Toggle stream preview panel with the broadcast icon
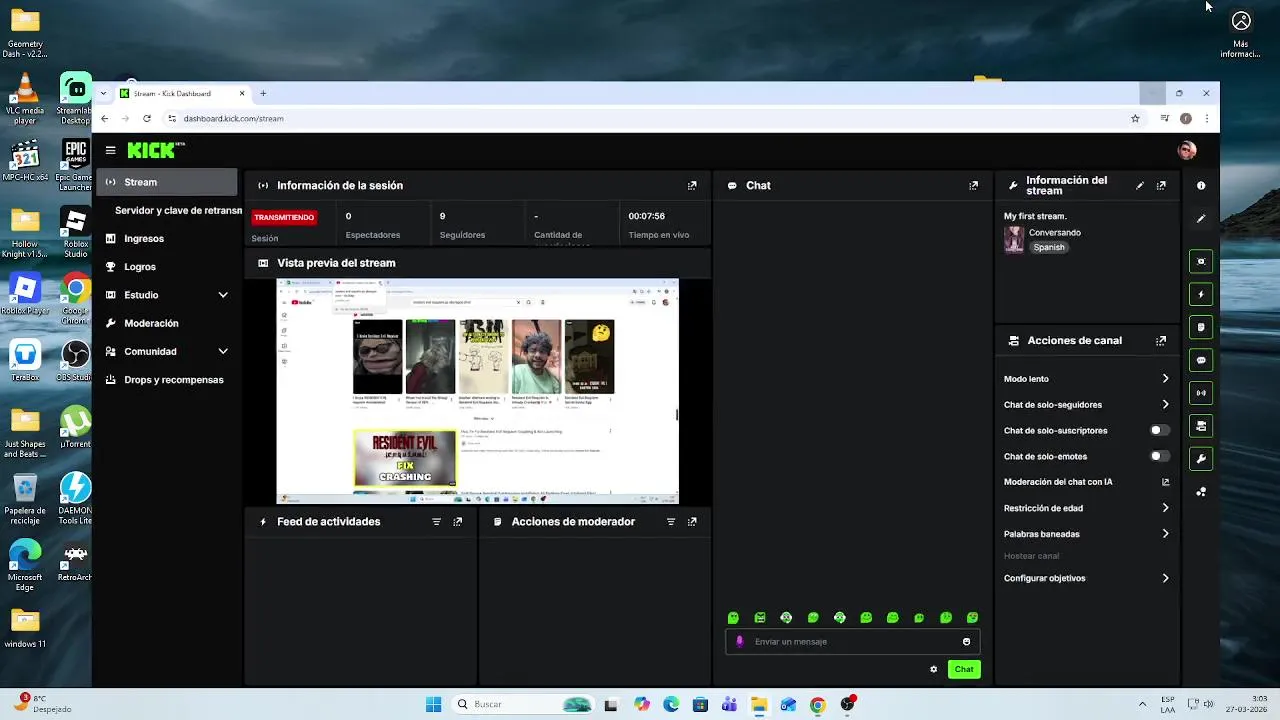This screenshot has width=1280, height=720. click(1201, 393)
